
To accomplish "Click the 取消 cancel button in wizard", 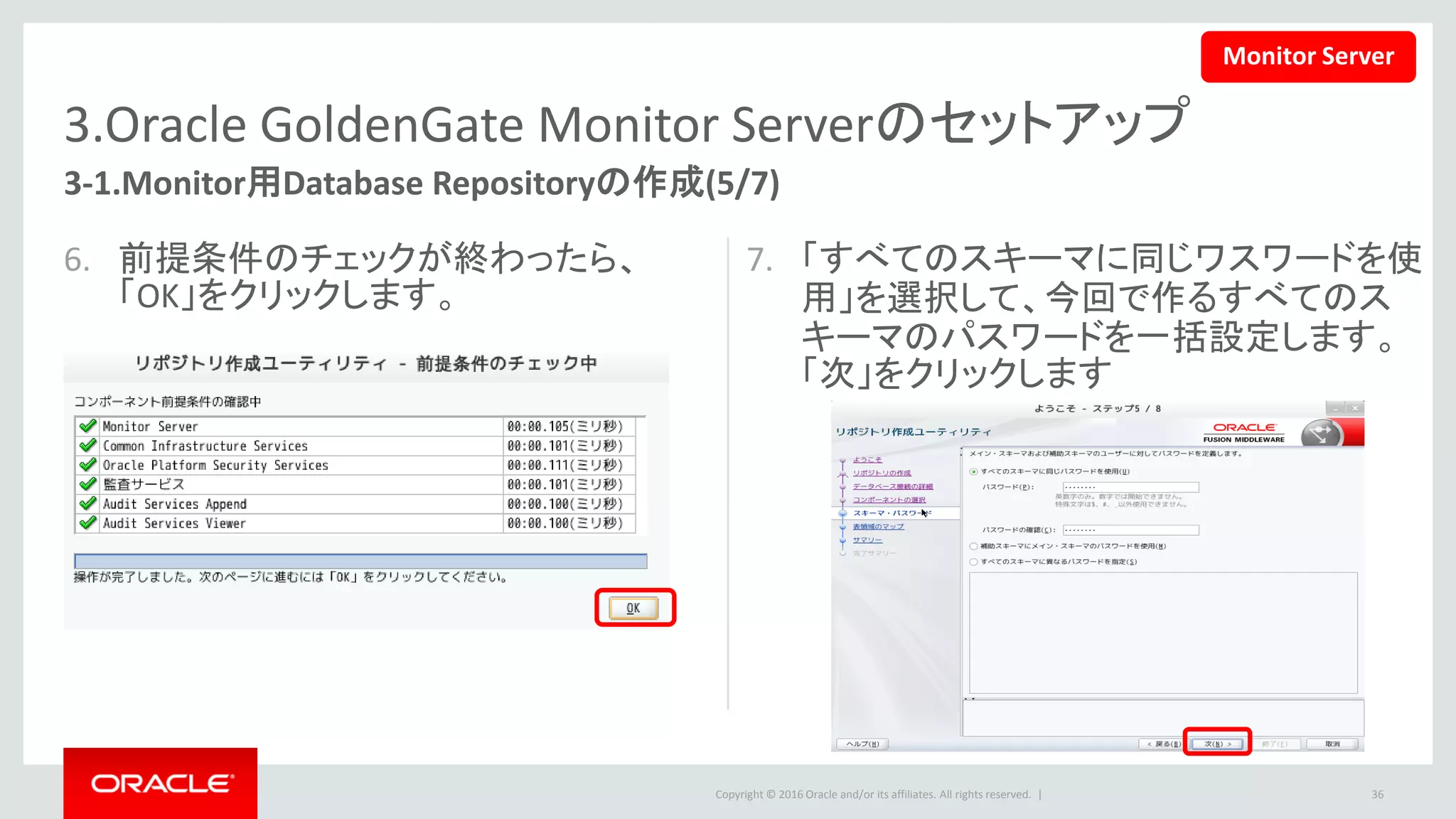I will pyautogui.click(x=1332, y=744).
